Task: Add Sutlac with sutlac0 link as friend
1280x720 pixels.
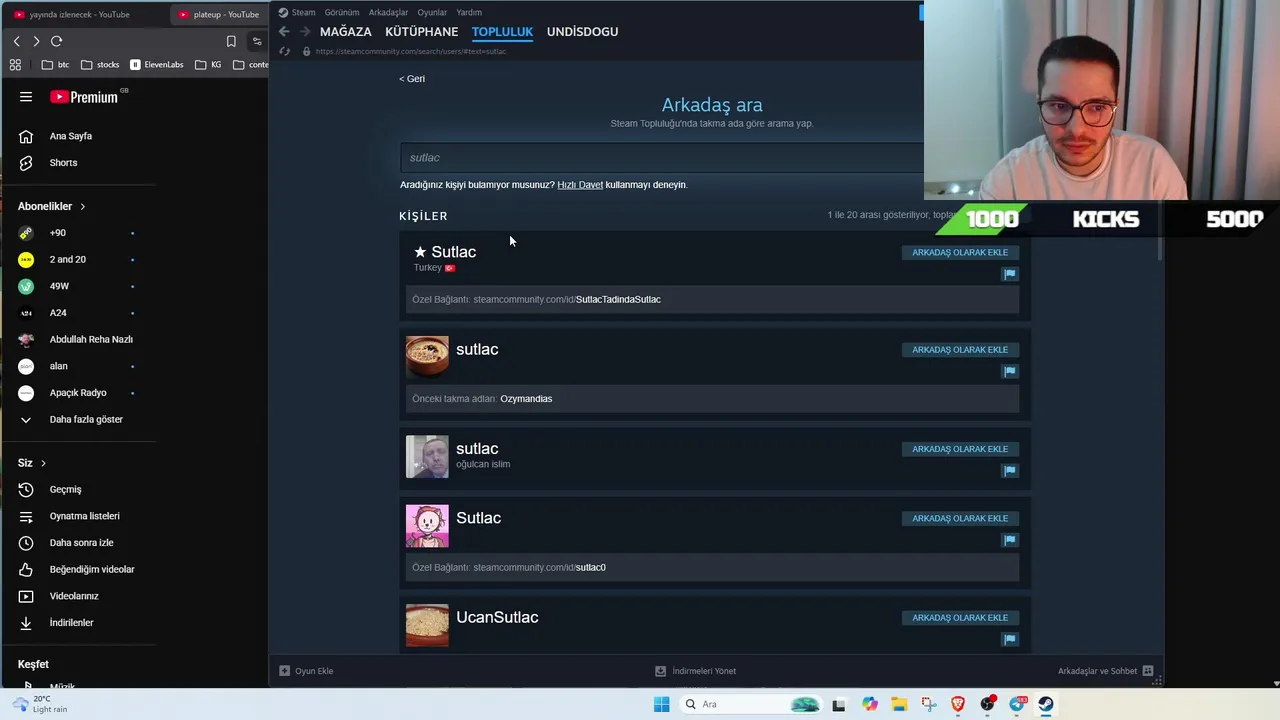Action: [x=960, y=518]
